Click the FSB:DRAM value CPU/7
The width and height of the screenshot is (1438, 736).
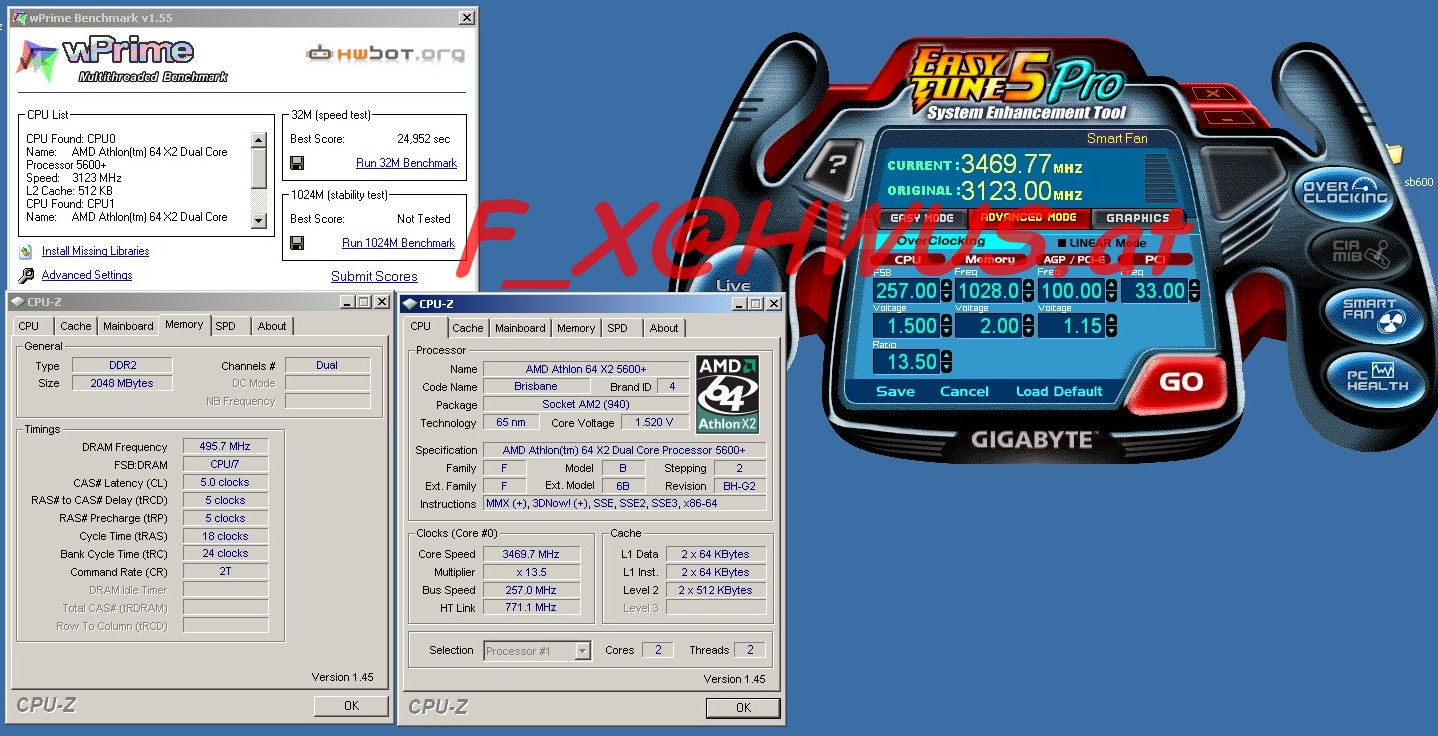[x=225, y=465]
